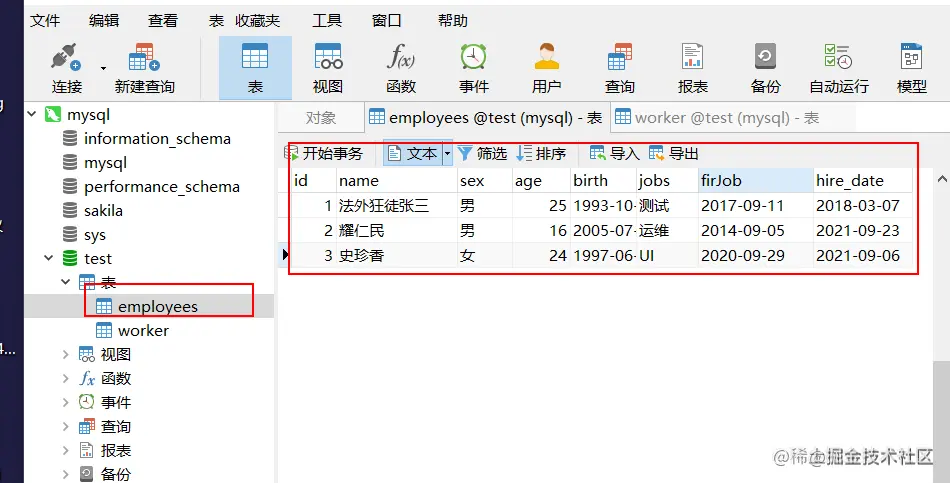Click the hire_date column header
The image size is (950, 483).
[862, 181]
